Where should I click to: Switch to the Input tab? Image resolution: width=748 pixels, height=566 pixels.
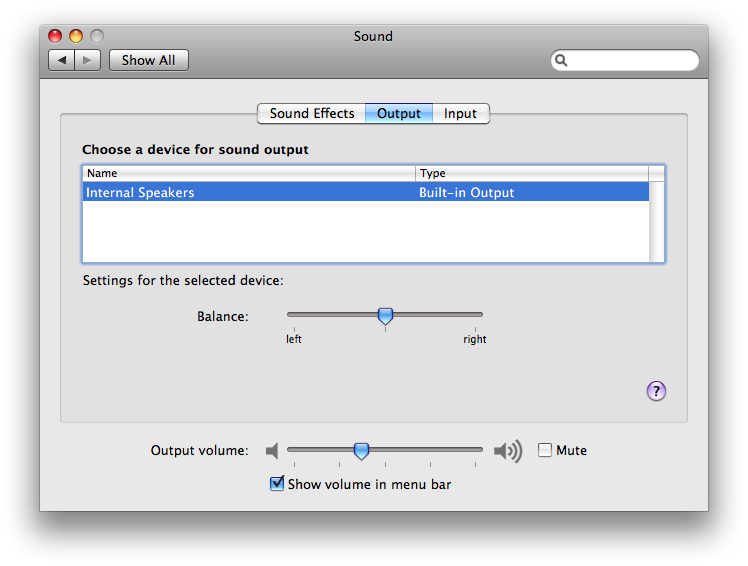tap(460, 114)
